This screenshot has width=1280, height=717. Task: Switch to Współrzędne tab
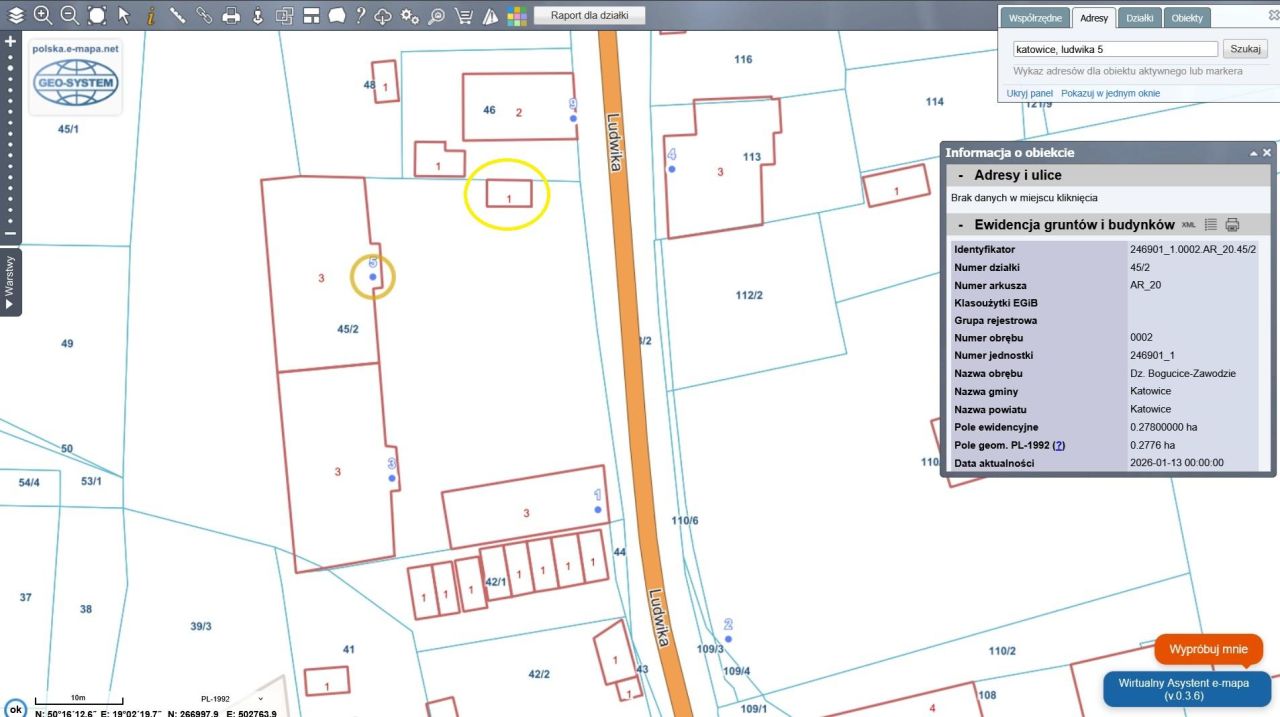pos(1035,18)
